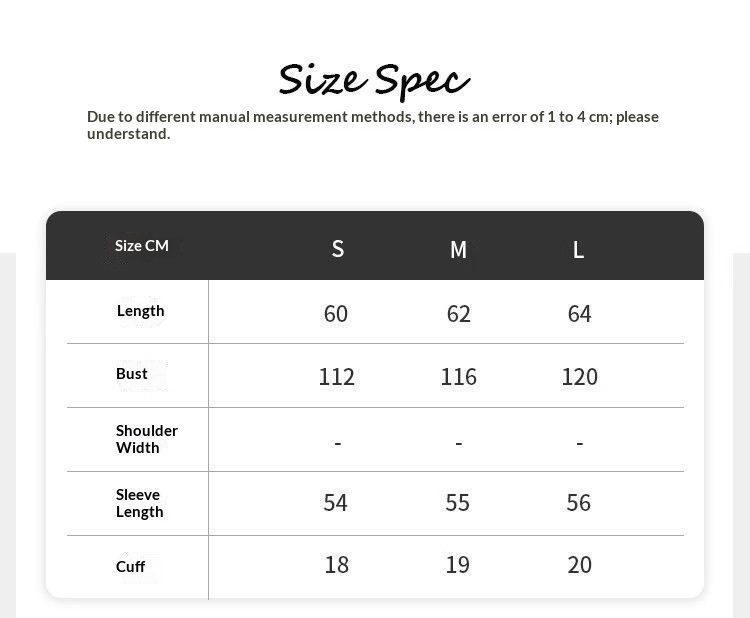
Task: Click the Size Spec heading
Action: (x=374, y=79)
